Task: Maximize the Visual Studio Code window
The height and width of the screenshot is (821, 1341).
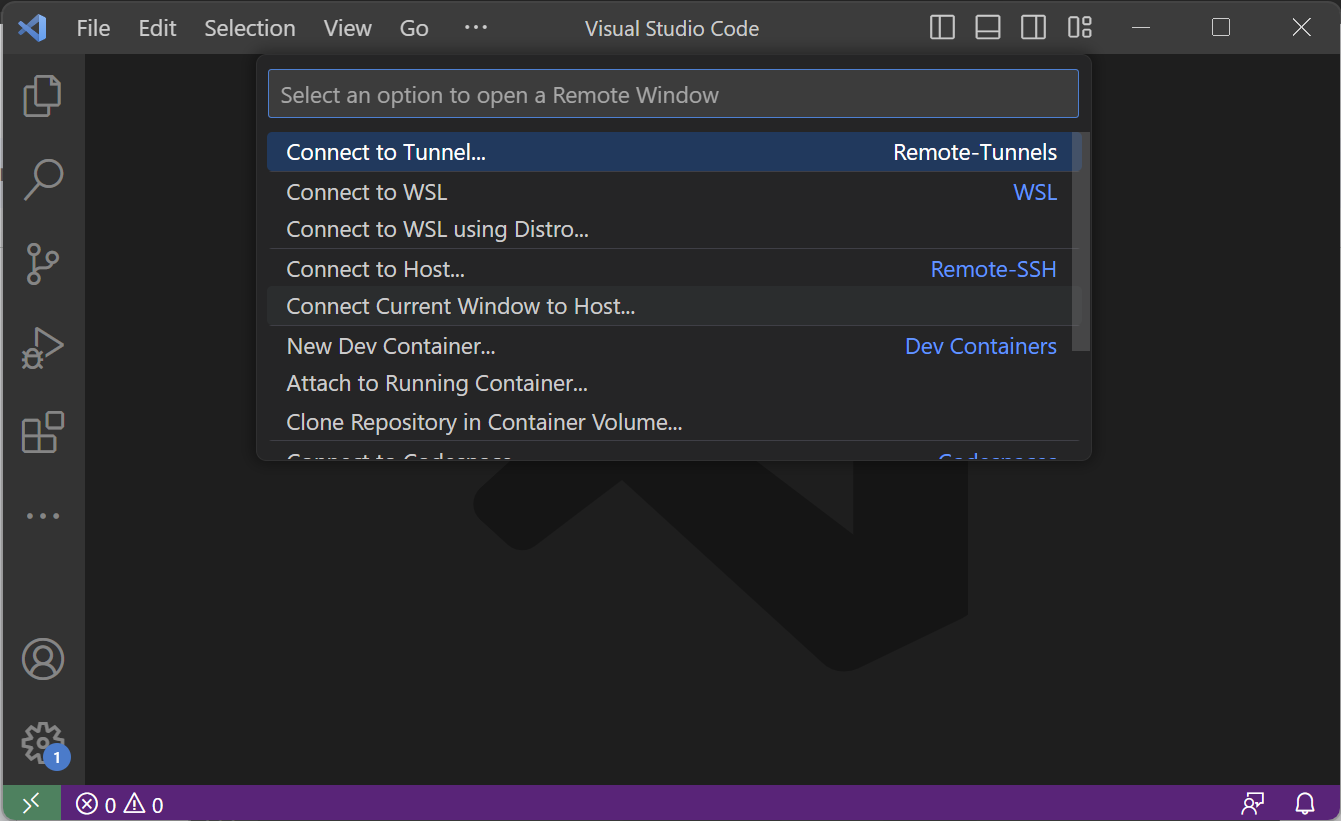Action: tap(1221, 28)
